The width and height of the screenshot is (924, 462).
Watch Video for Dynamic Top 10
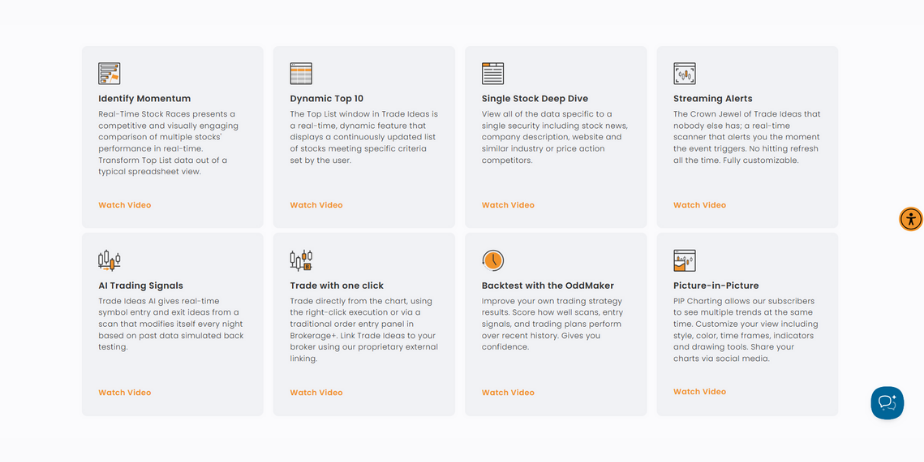pos(316,205)
